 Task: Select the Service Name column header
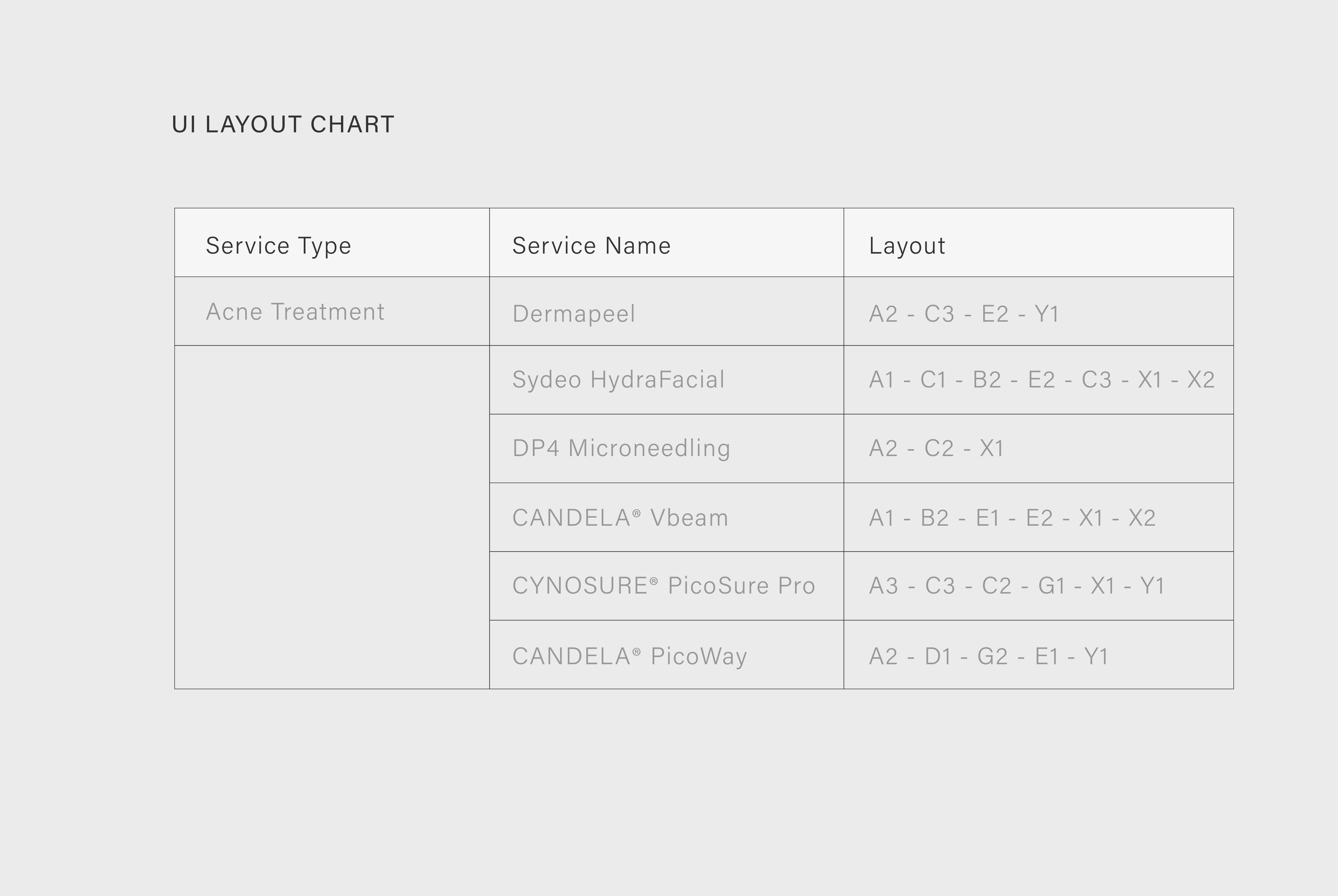click(x=591, y=246)
